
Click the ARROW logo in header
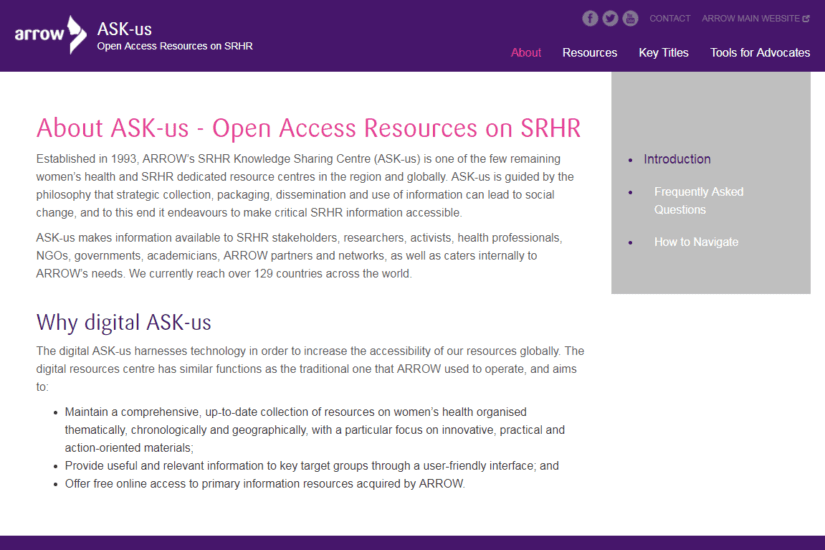(50, 35)
